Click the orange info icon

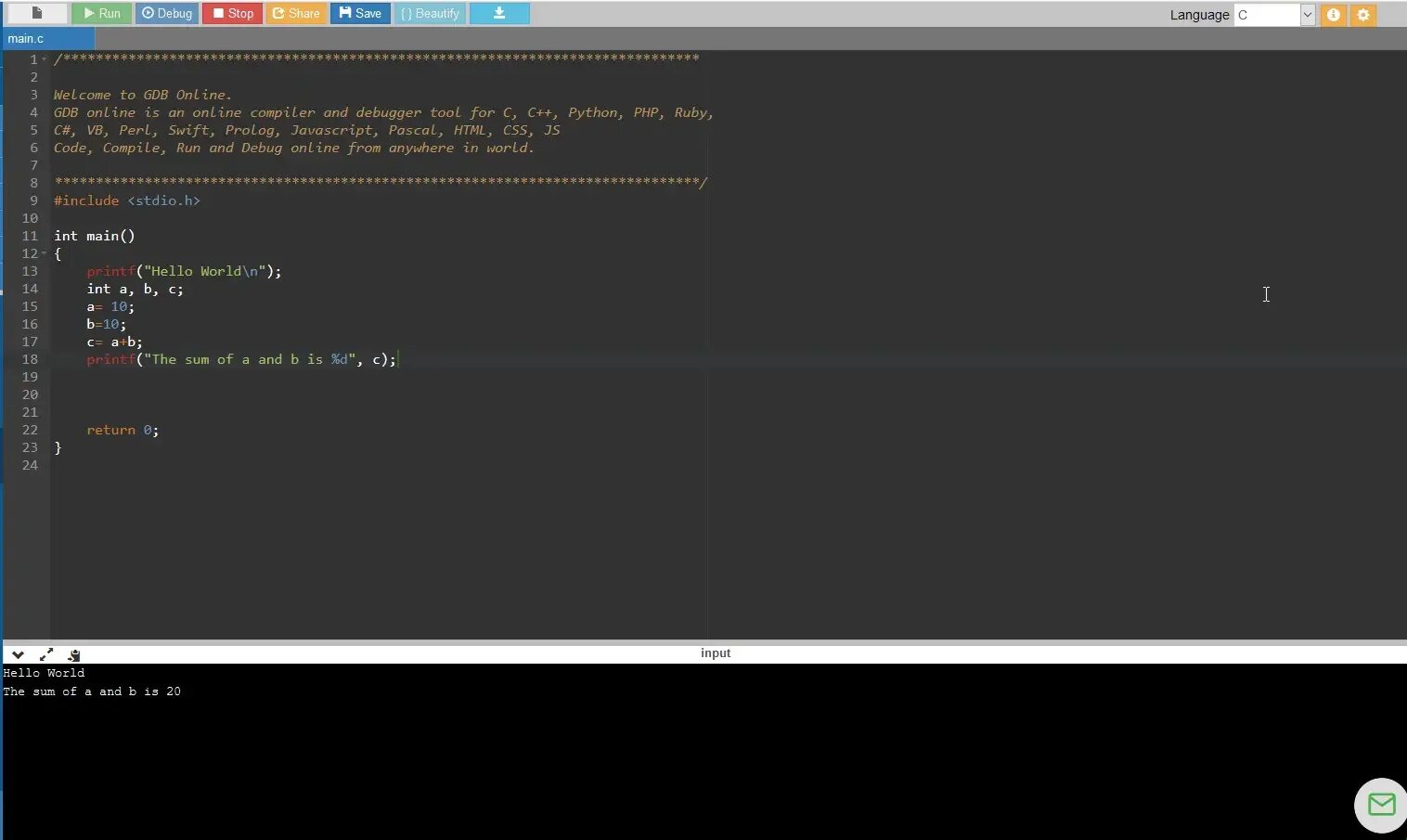(1334, 15)
